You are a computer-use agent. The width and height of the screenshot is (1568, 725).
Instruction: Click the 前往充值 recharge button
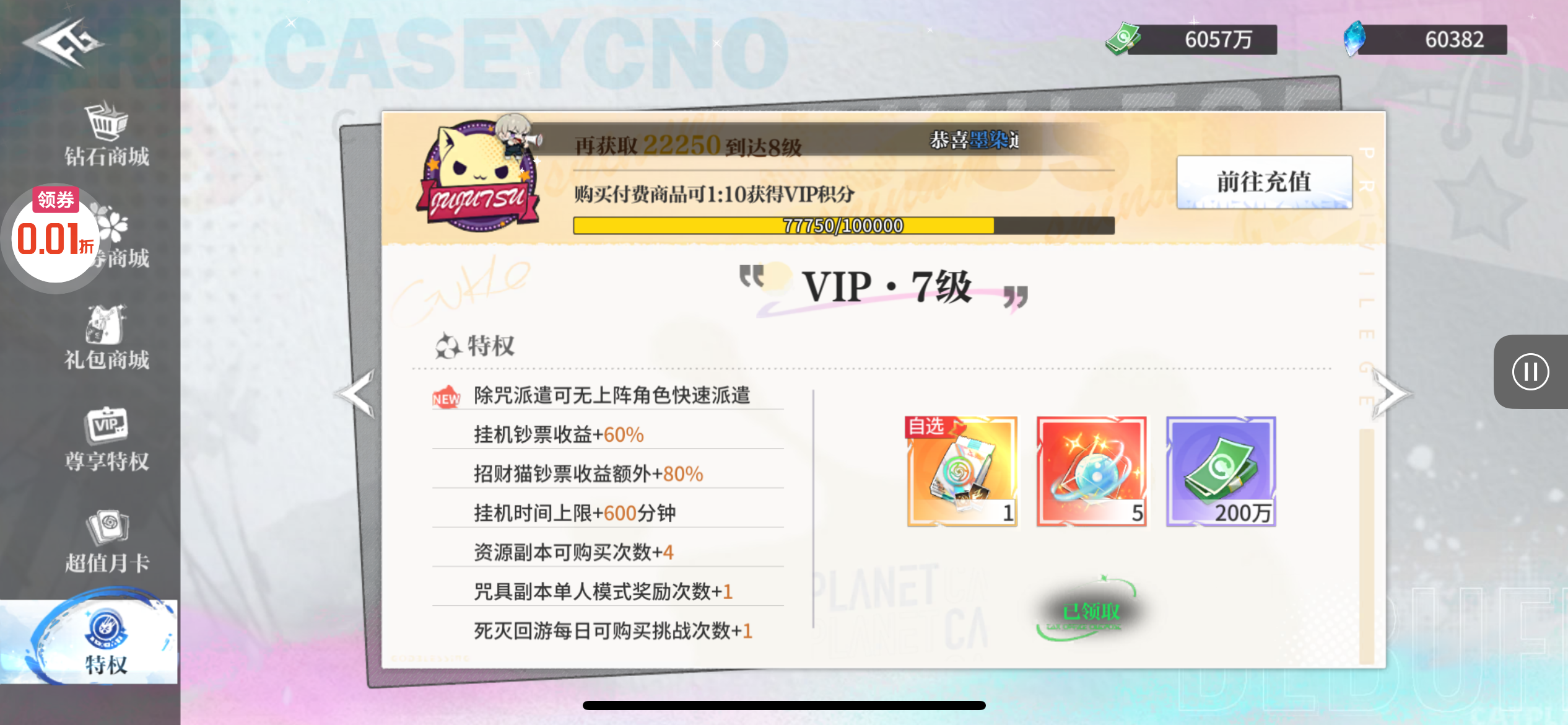click(1264, 182)
